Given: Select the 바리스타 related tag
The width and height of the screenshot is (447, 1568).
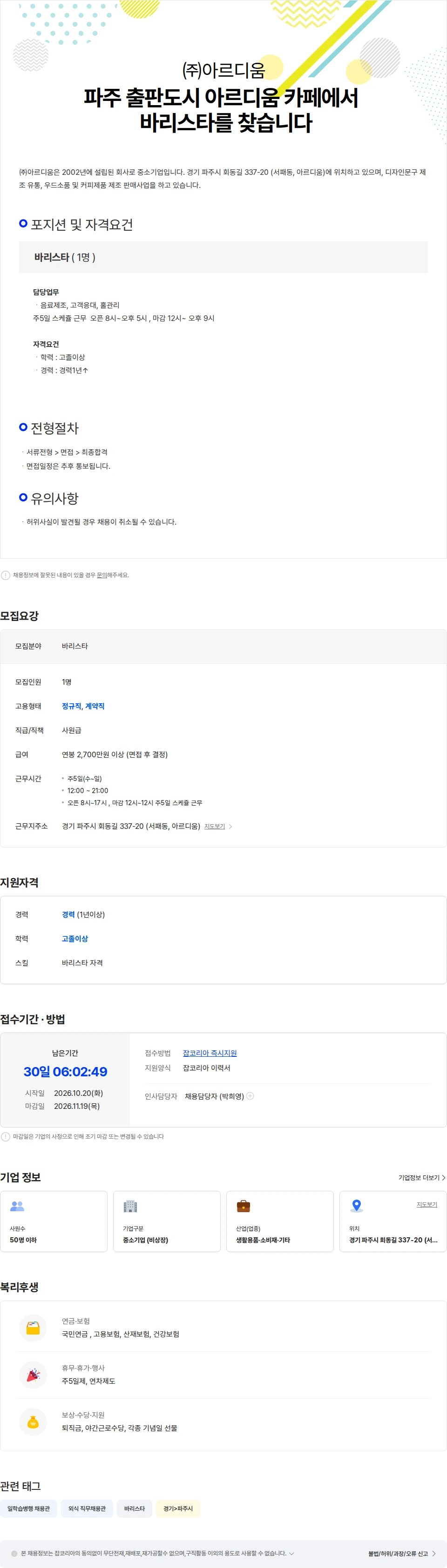Looking at the screenshot, I should click(135, 1508).
